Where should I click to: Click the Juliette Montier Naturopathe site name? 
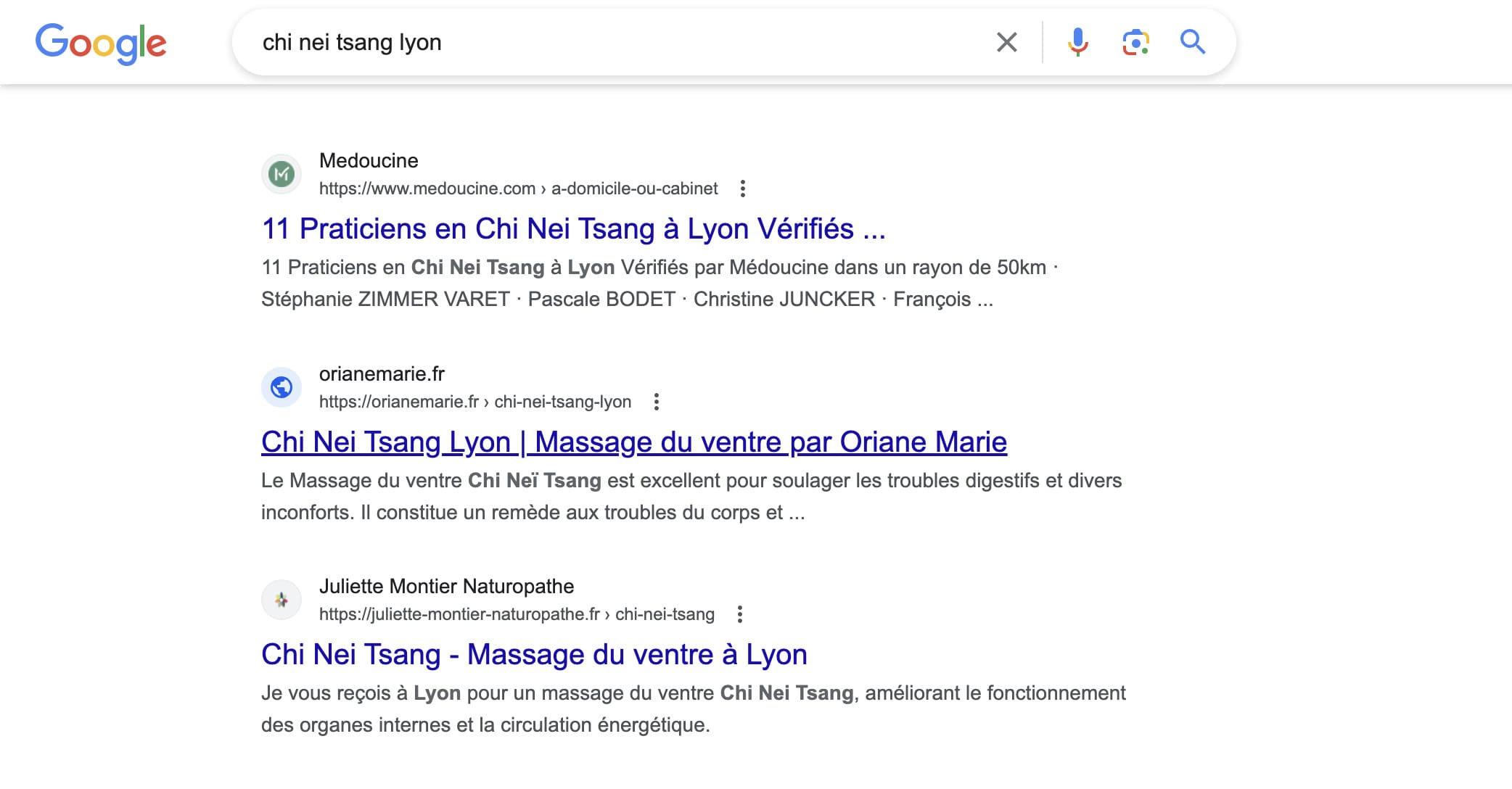pos(446,586)
